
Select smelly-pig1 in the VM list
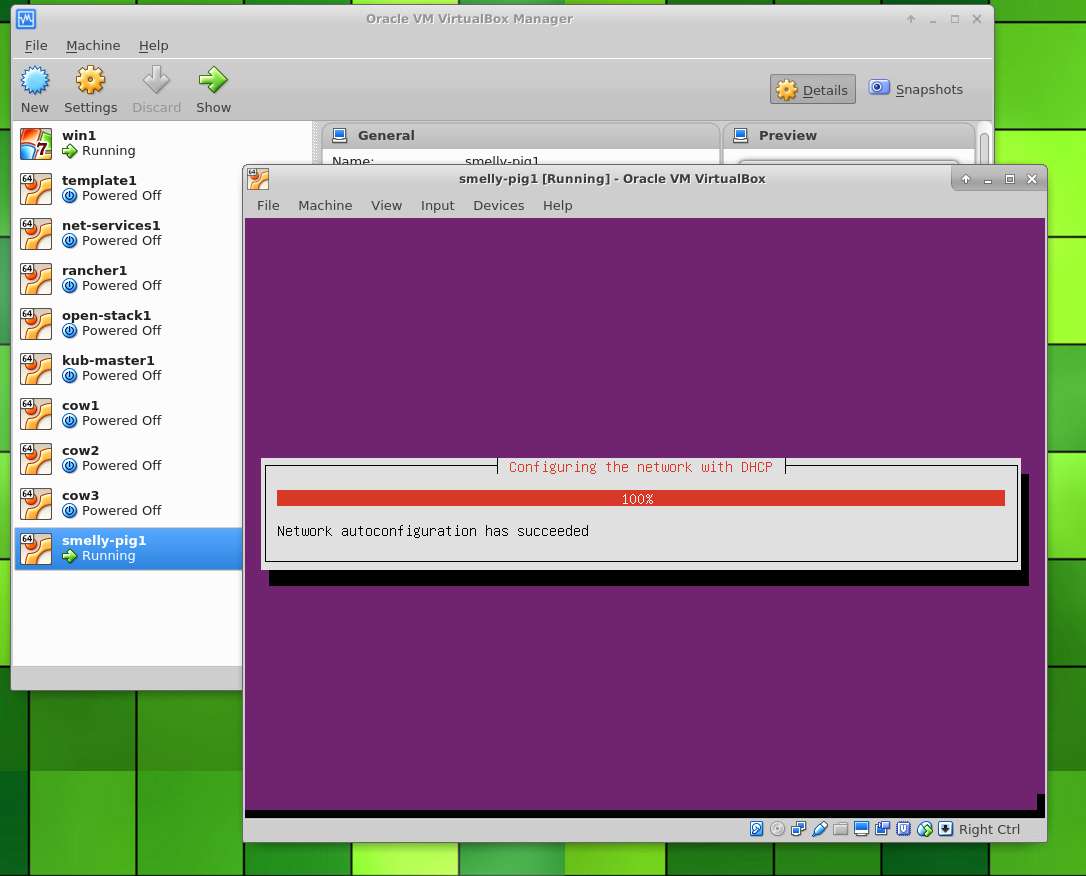(x=127, y=548)
